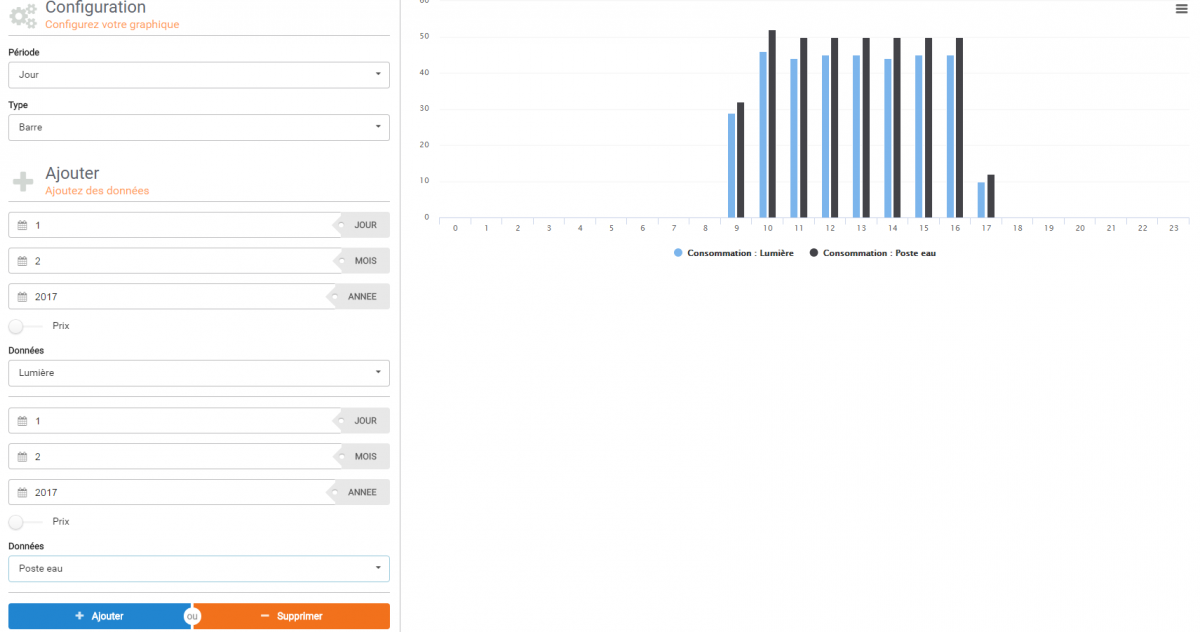Expand the Données dropdown showing Lumière
Image resolution: width=1200 pixels, height=632 pixels.
[199, 373]
